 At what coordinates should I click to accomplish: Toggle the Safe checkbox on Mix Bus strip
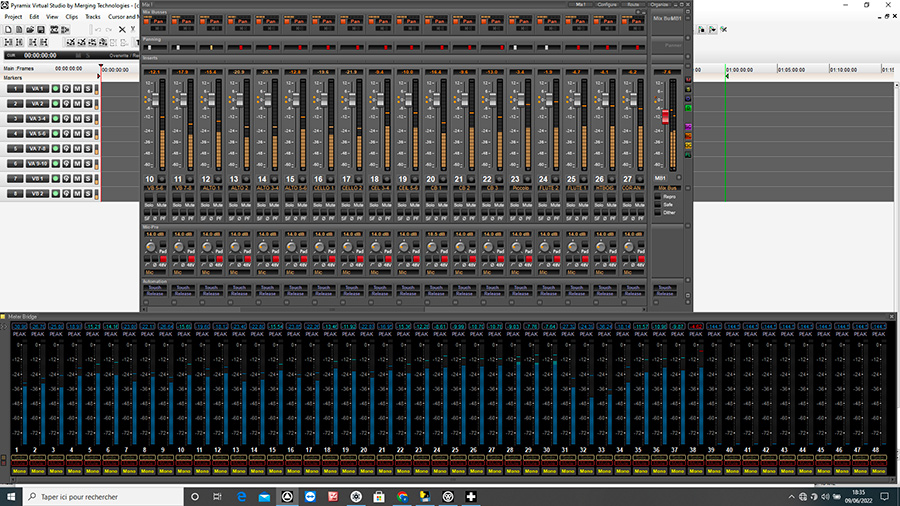tap(658, 205)
